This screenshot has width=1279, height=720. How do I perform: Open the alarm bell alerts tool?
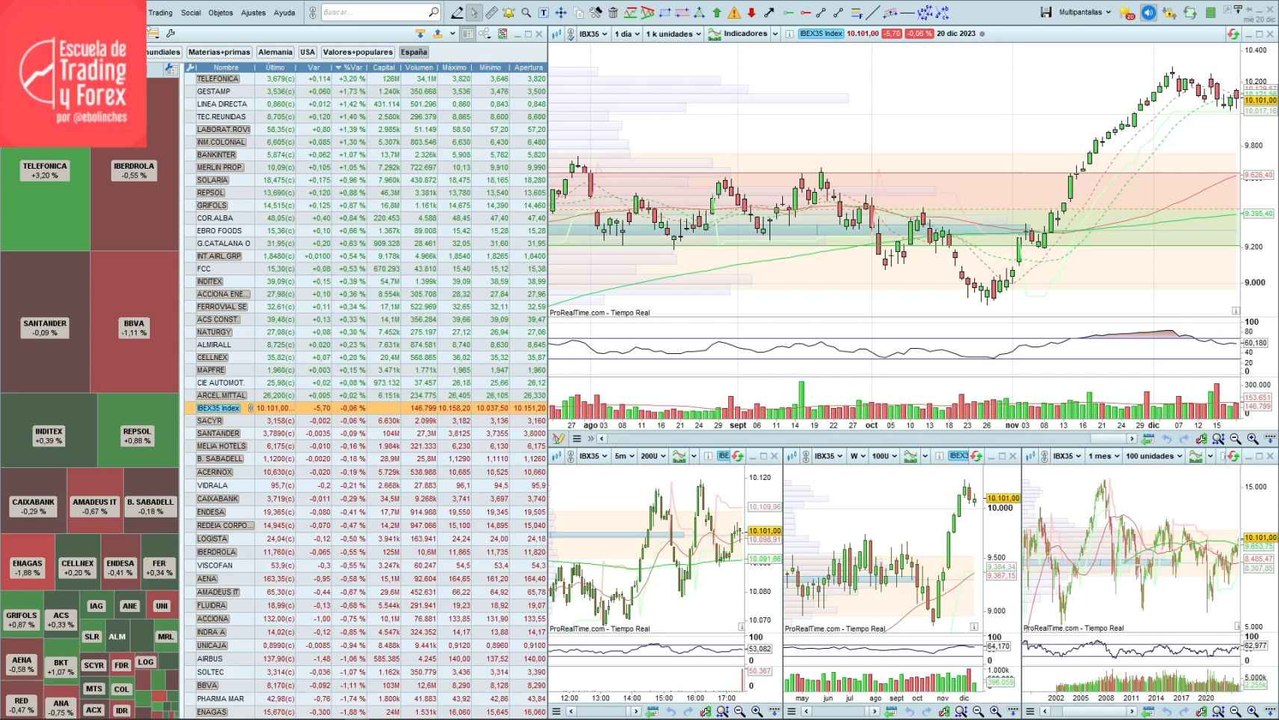point(508,13)
